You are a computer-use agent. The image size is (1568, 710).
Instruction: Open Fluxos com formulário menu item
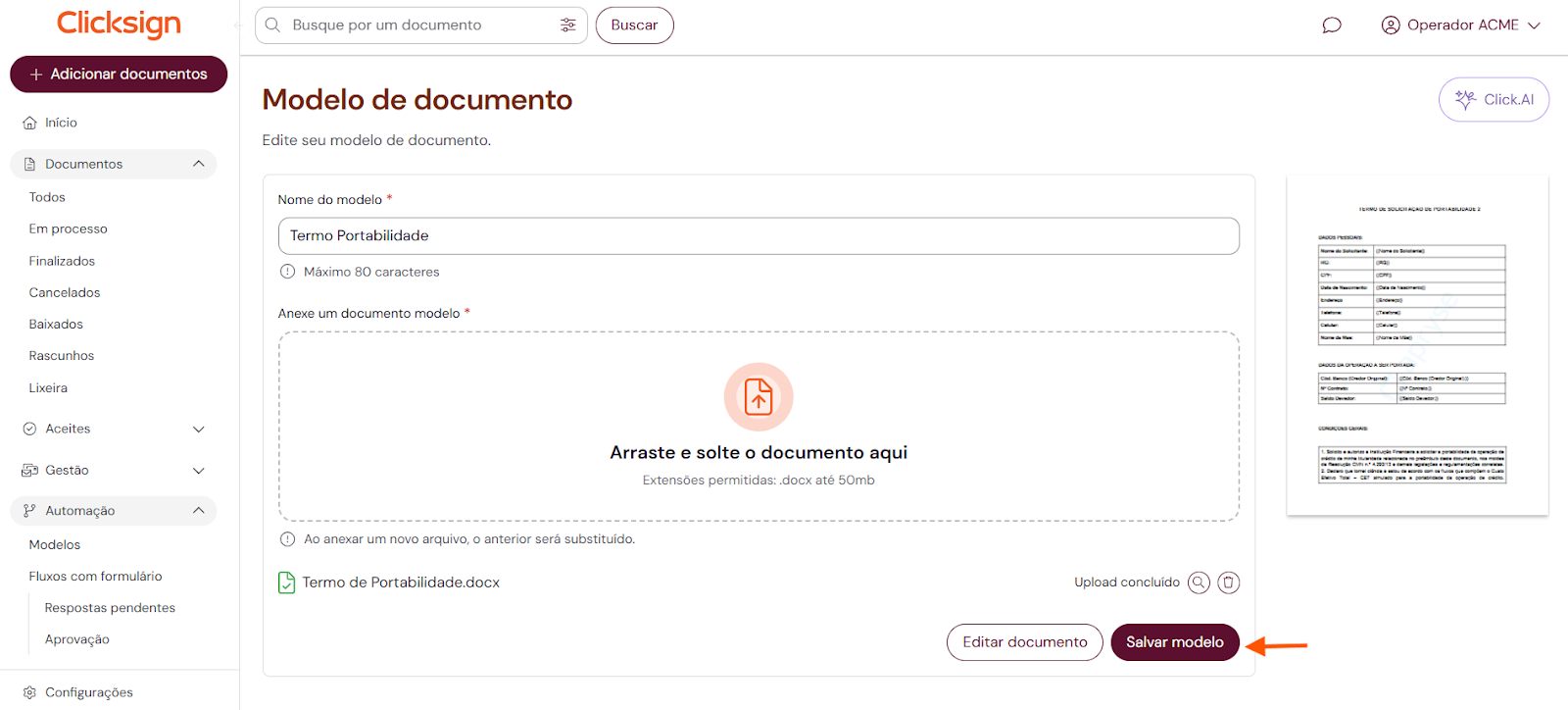pos(95,577)
